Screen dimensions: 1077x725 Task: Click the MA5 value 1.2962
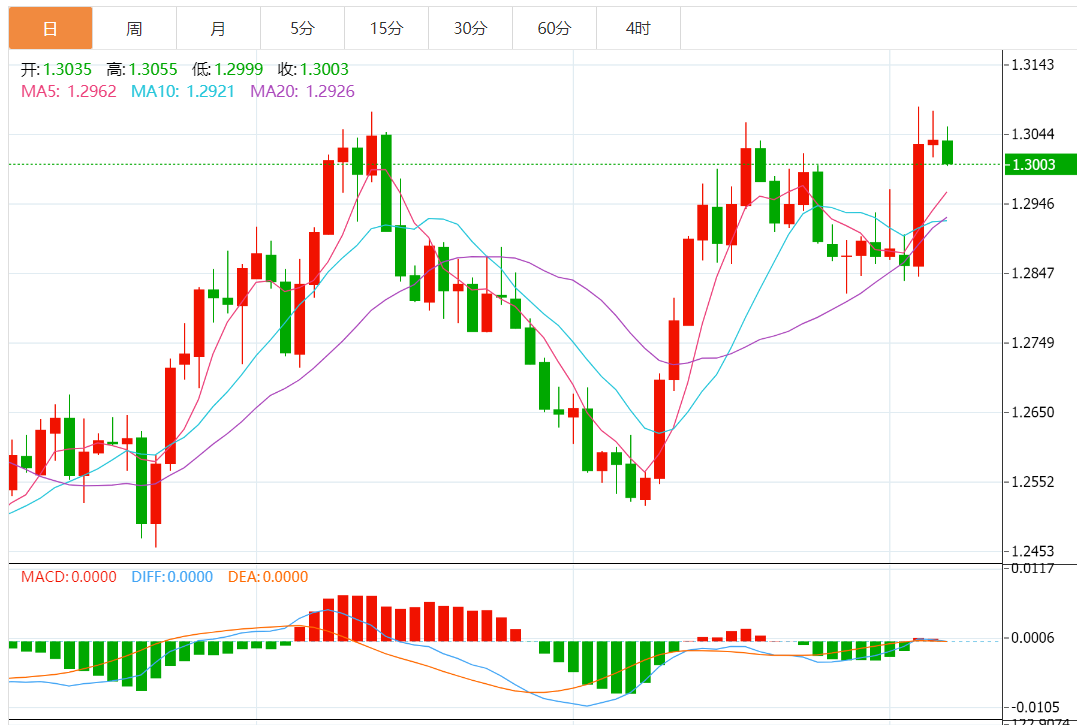pyautogui.click(x=91, y=91)
